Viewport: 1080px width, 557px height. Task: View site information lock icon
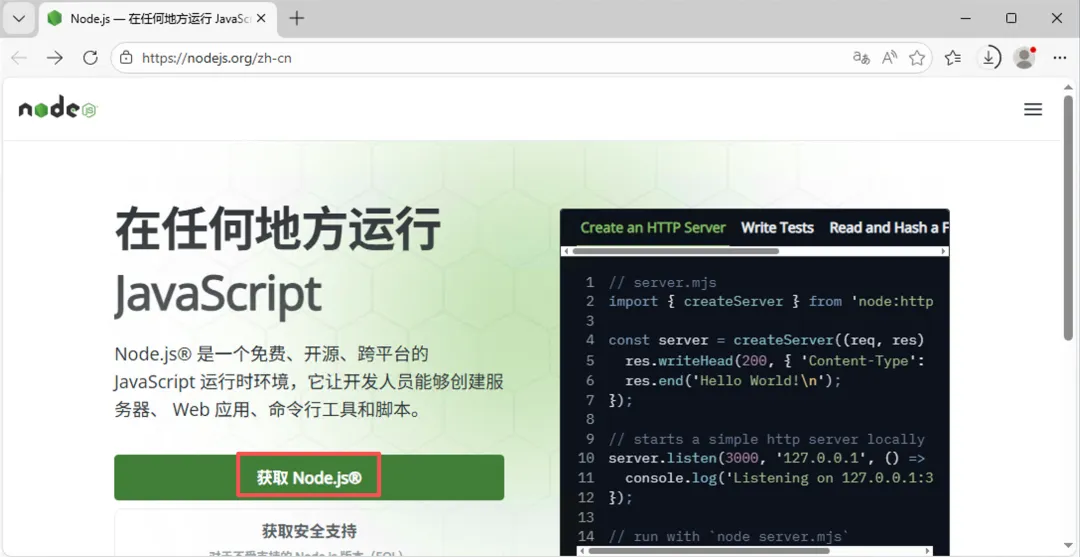click(126, 58)
